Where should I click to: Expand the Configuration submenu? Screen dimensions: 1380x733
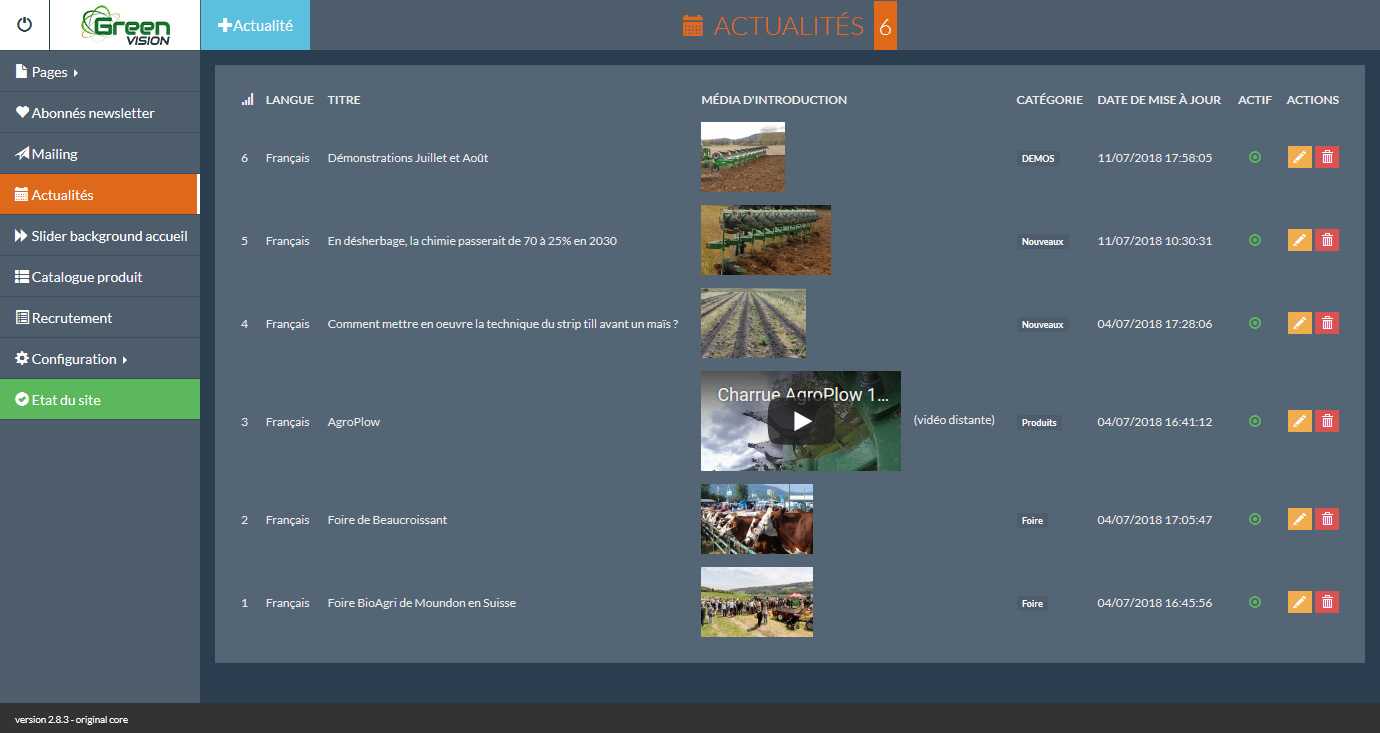click(100, 359)
